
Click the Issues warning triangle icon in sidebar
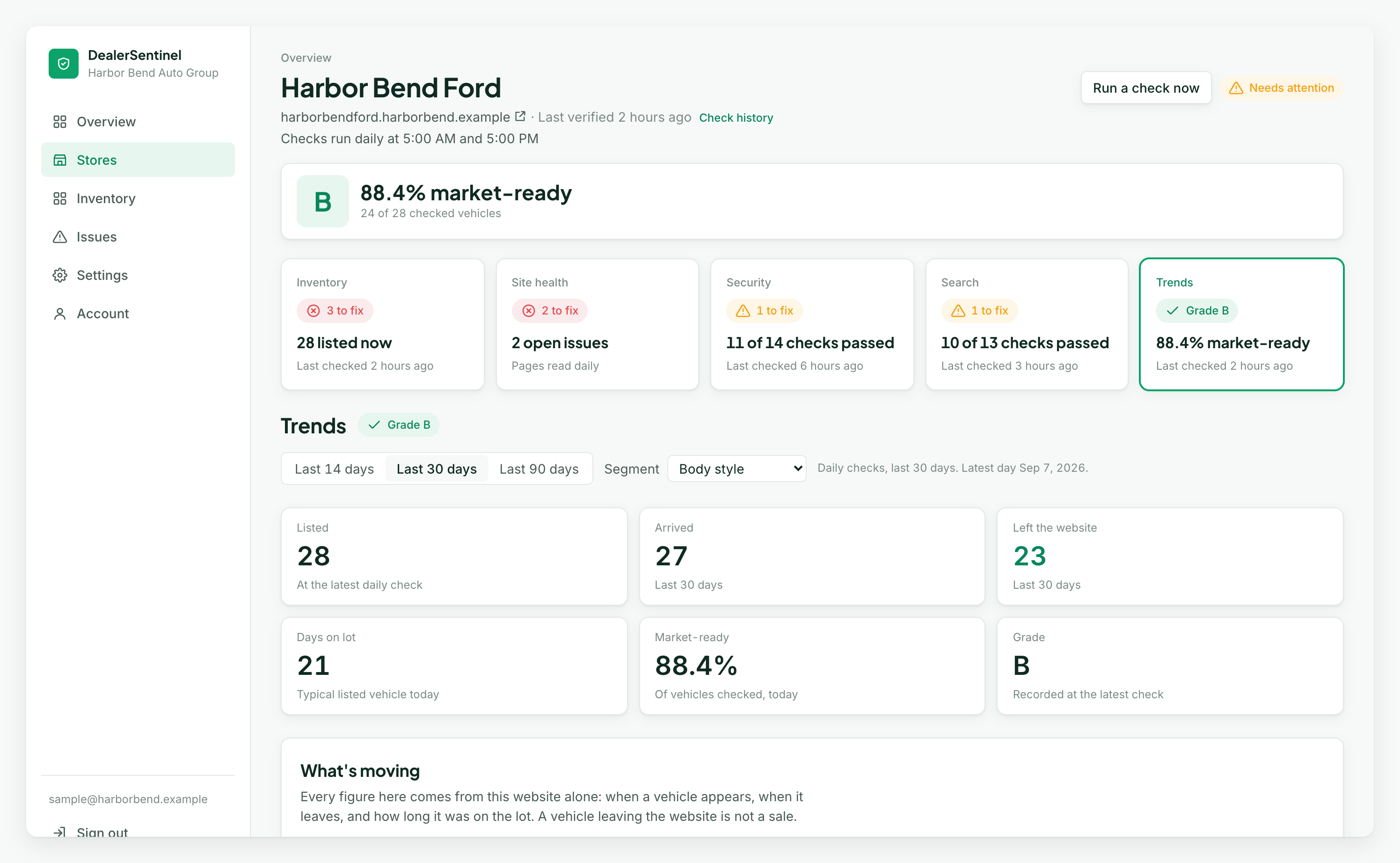point(60,236)
